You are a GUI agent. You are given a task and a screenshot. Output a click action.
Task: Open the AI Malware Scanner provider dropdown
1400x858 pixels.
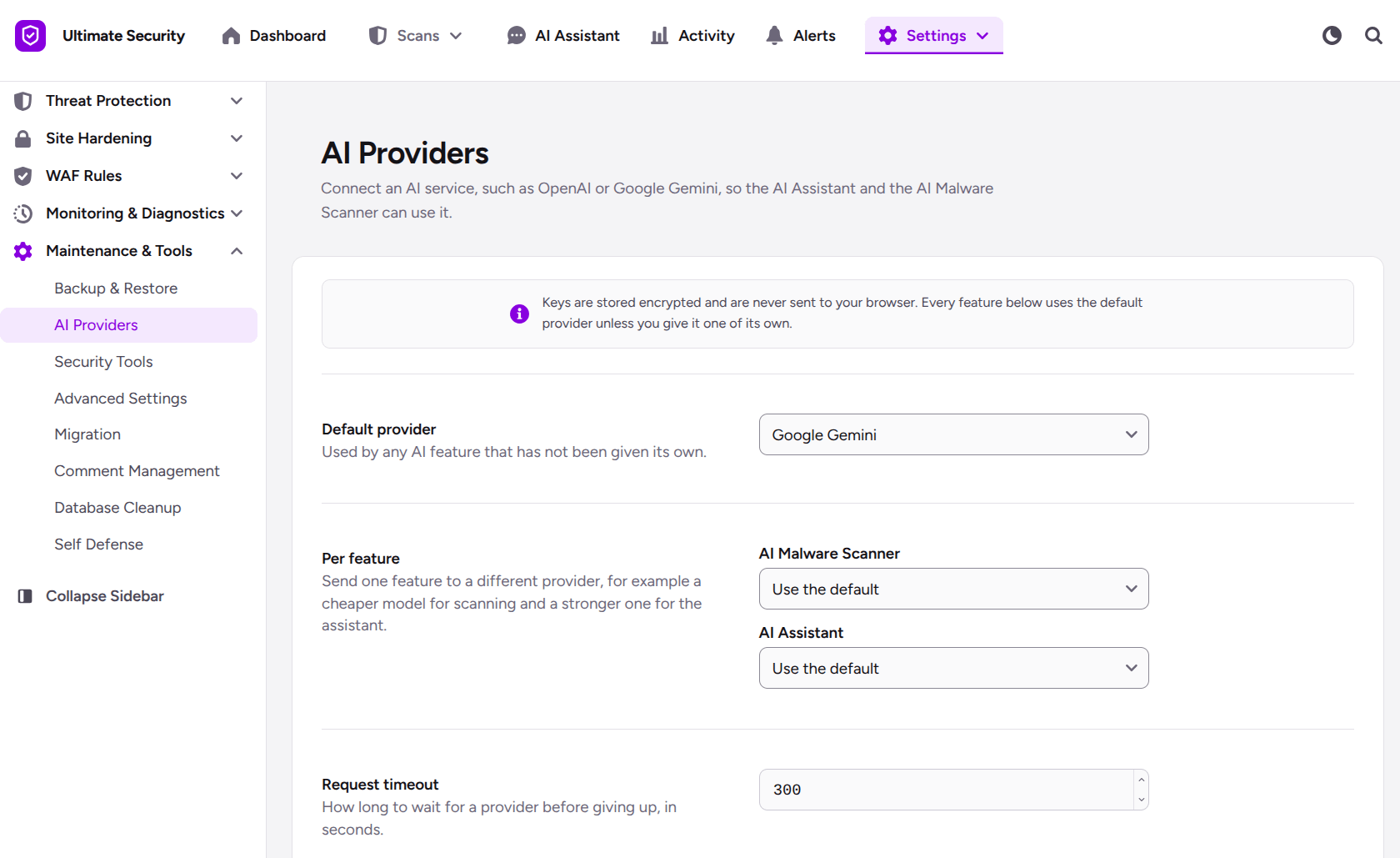coord(953,589)
